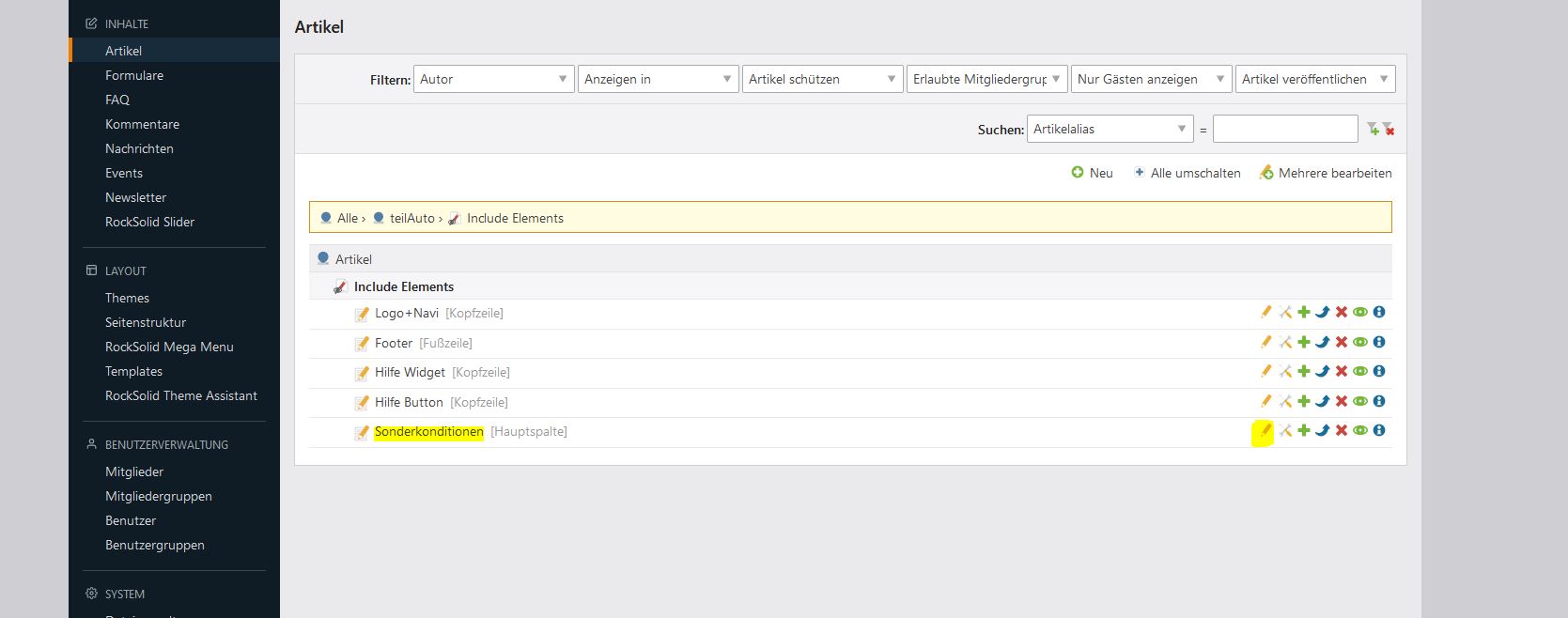Reset filters with the red-x funnel icon

(1389, 130)
